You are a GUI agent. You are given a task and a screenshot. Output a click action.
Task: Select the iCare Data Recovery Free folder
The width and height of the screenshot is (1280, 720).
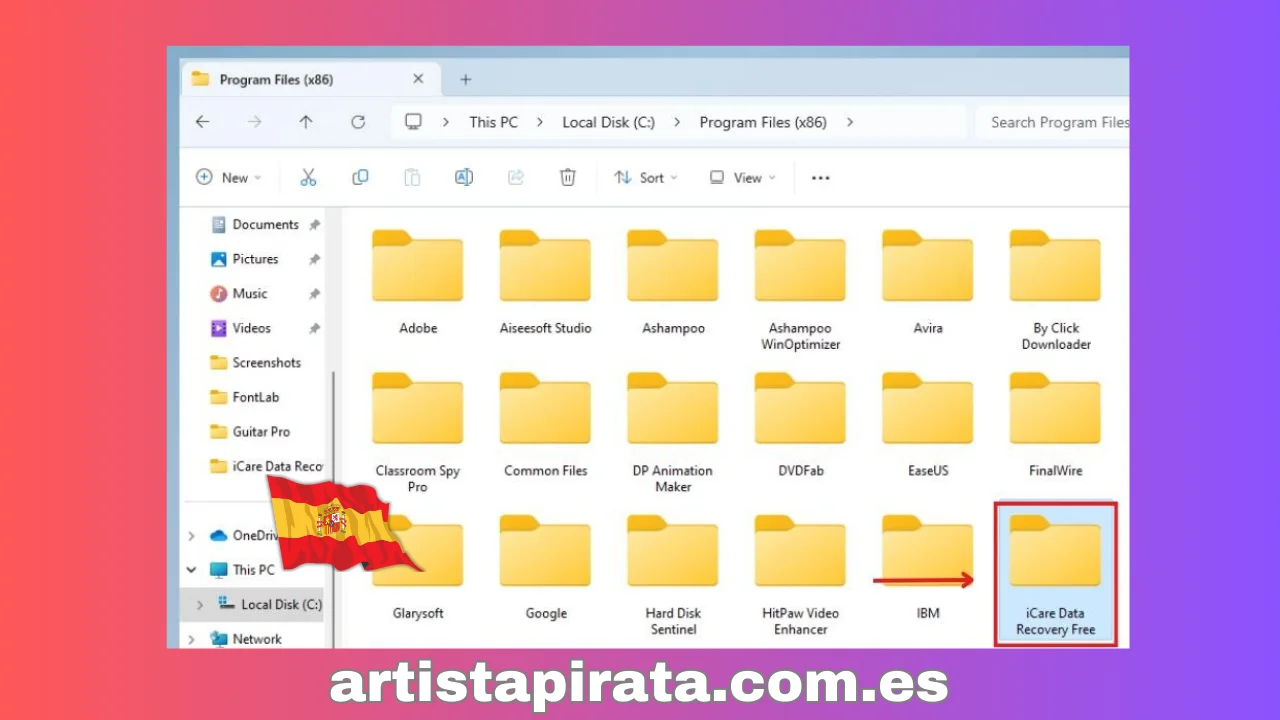tap(1056, 575)
